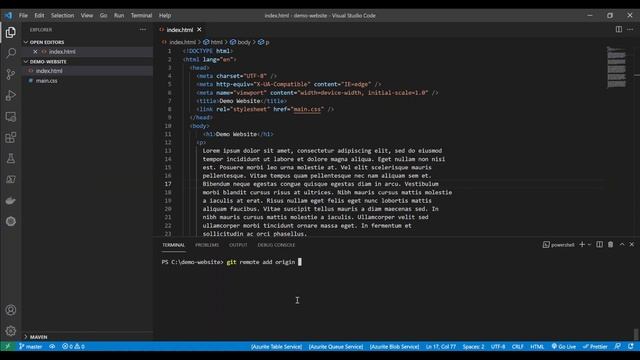The image size is (640, 360).
Task: Click Azurite Queue Service status item
Action: (x=336, y=347)
